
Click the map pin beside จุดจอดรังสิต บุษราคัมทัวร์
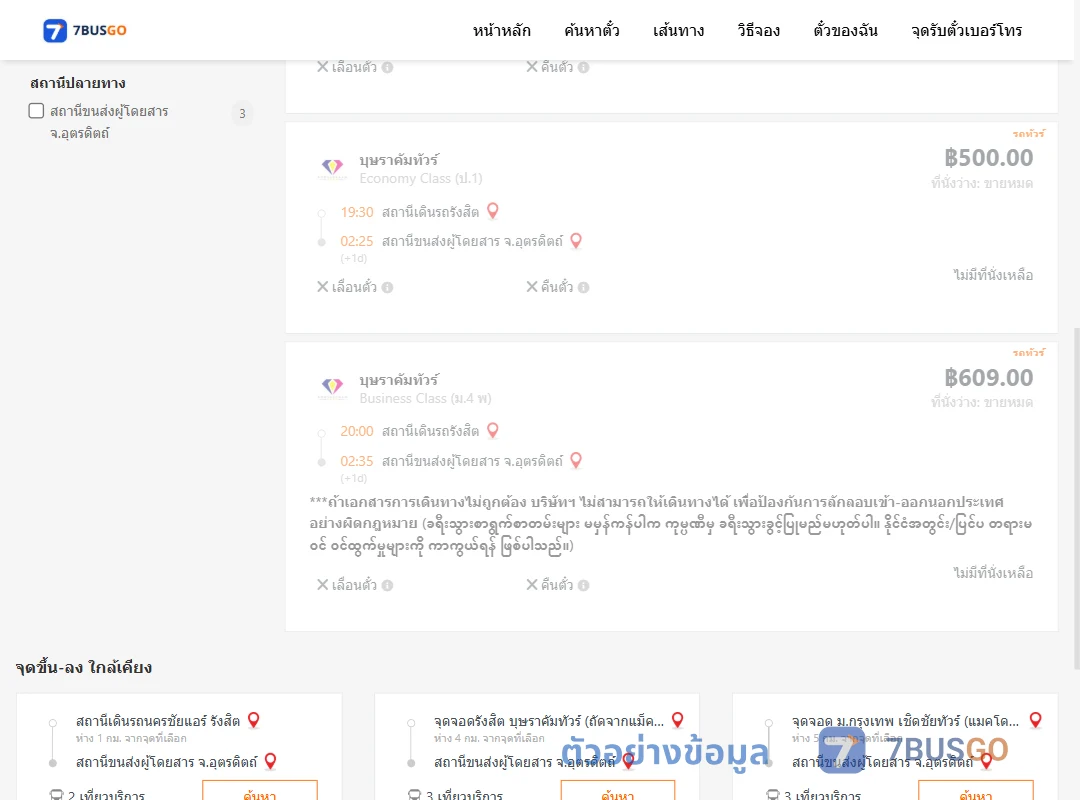[678, 720]
